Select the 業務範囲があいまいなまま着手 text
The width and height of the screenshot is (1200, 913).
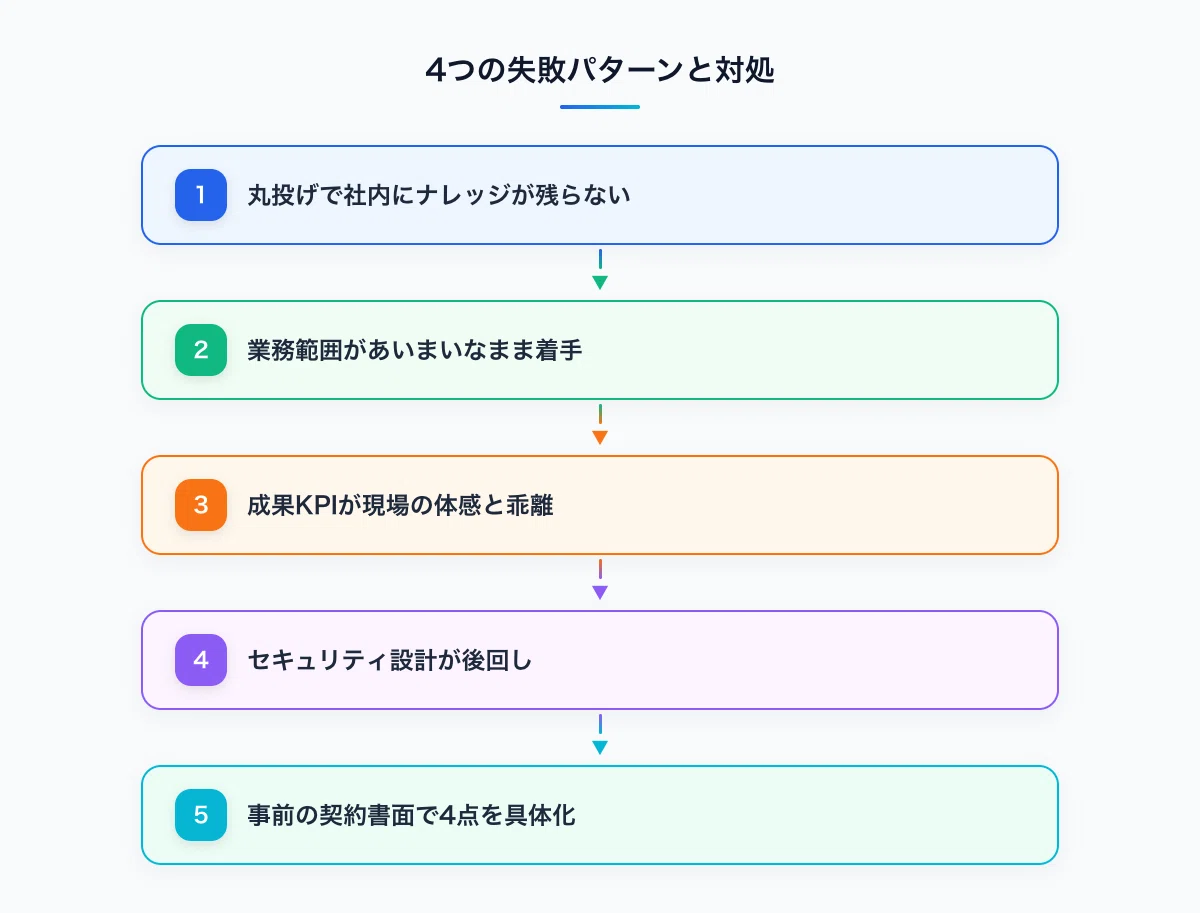click(415, 350)
